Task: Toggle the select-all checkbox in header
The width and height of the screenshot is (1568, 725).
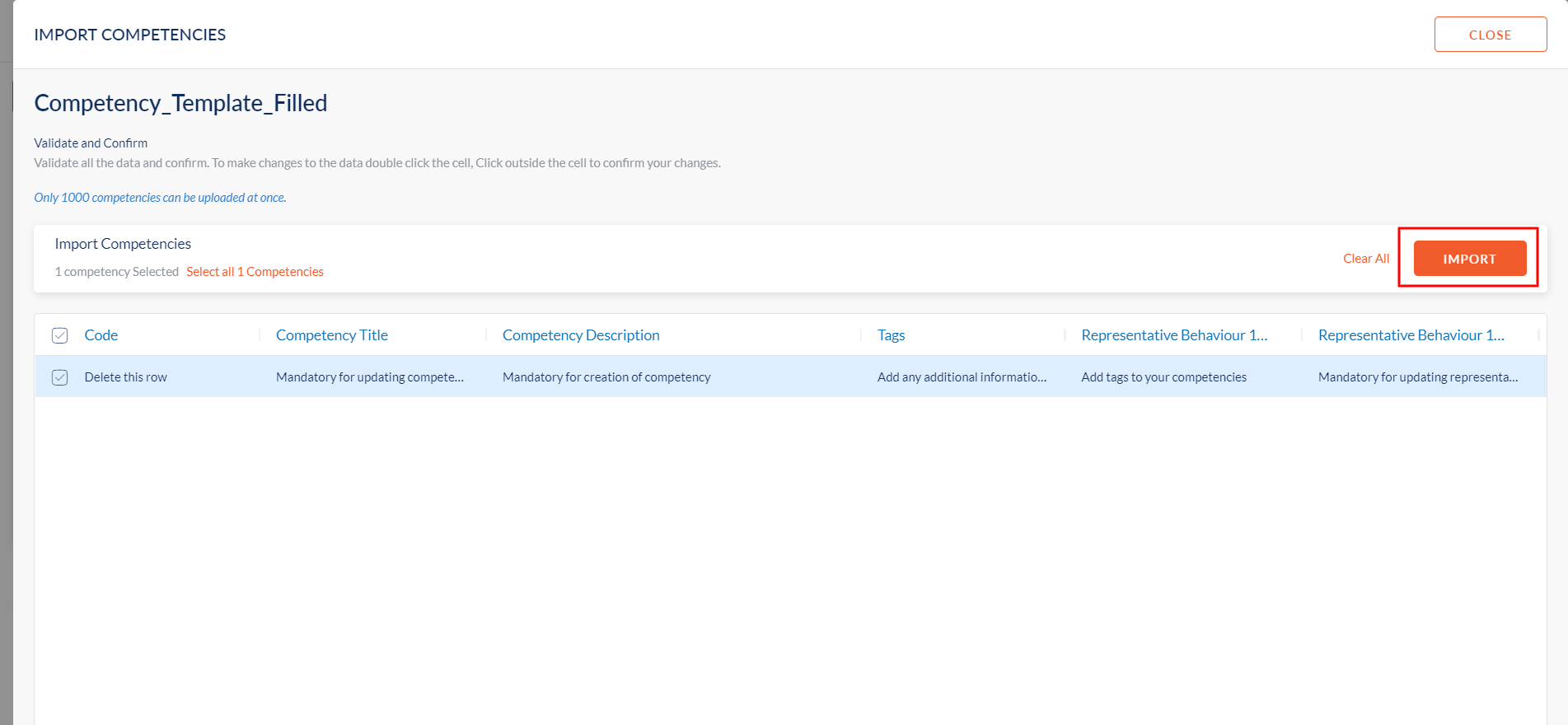Action: pyautogui.click(x=60, y=335)
